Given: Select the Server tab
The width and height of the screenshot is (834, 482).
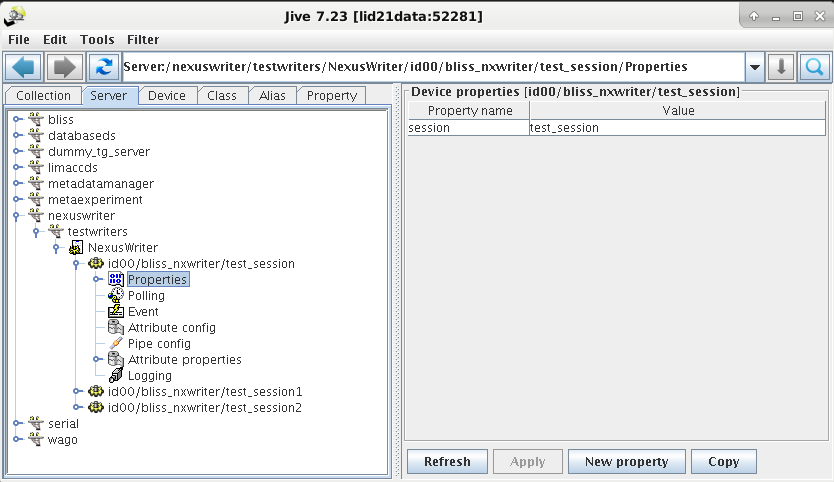Looking at the screenshot, I should (109, 96).
